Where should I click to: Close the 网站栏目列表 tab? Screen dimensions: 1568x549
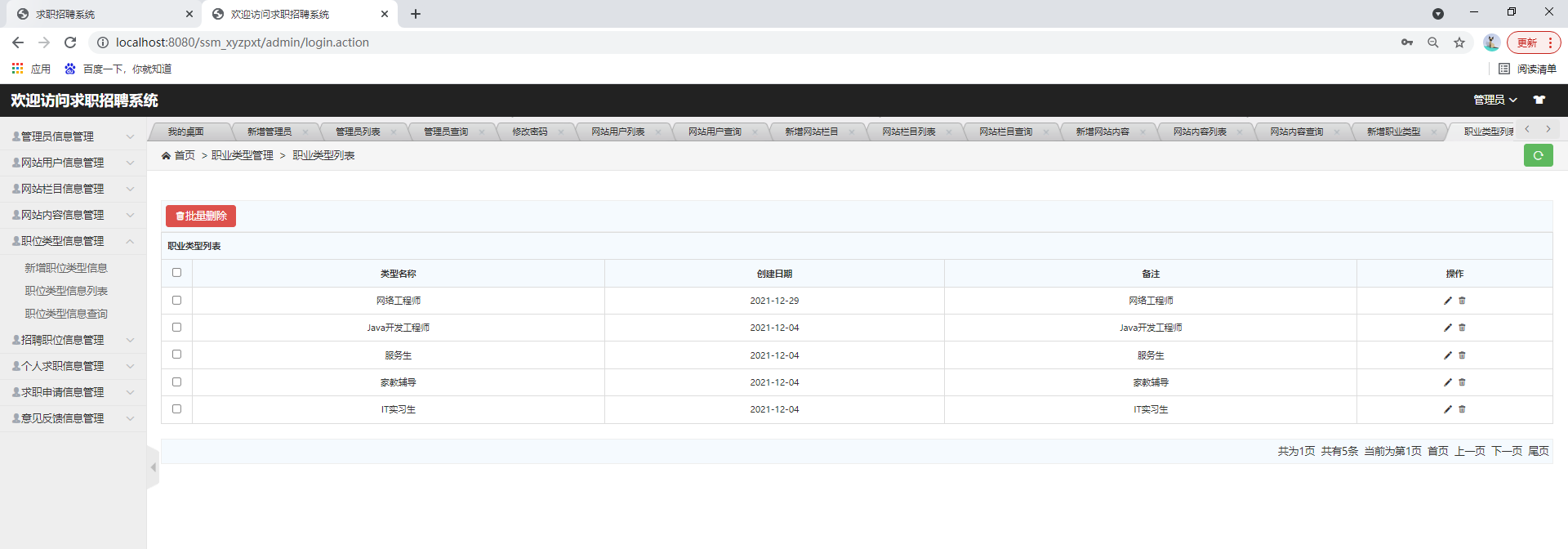click(x=949, y=132)
